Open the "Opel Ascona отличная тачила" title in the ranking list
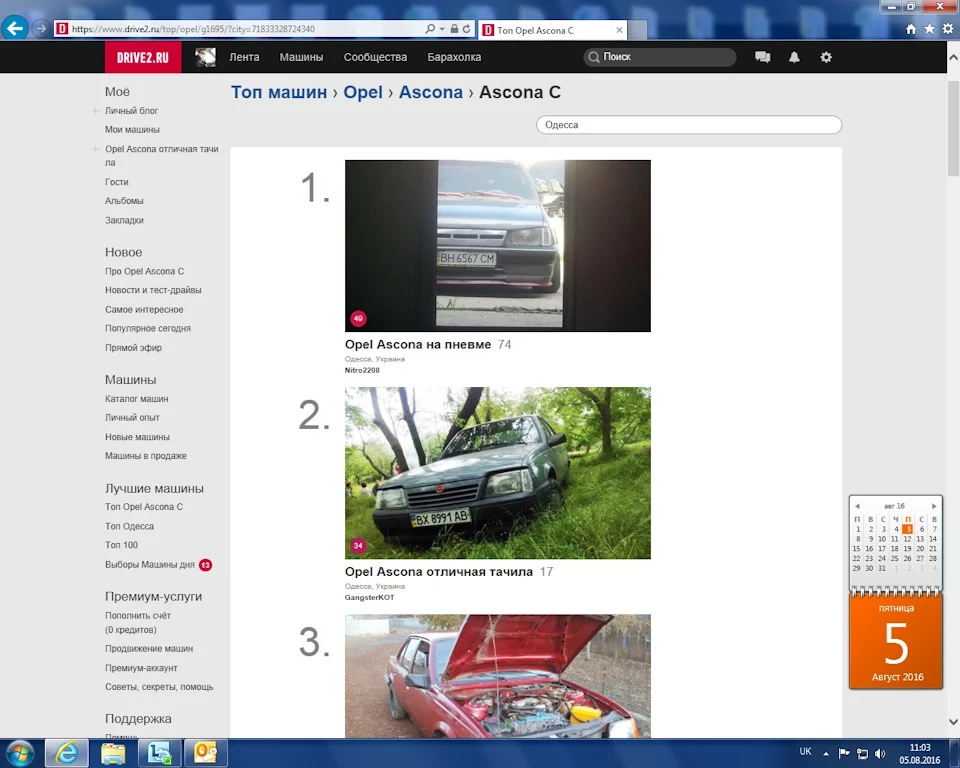 [438, 572]
